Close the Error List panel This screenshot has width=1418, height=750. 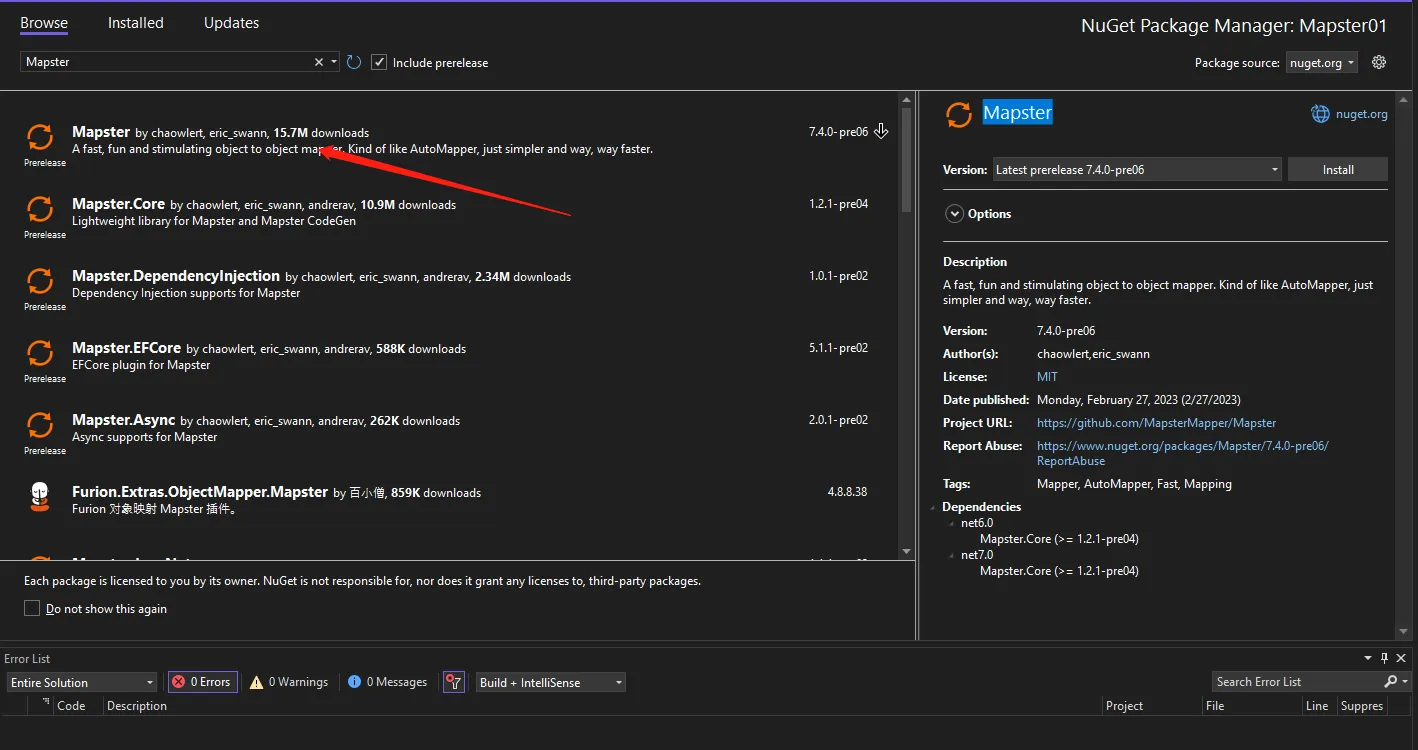(1402, 658)
